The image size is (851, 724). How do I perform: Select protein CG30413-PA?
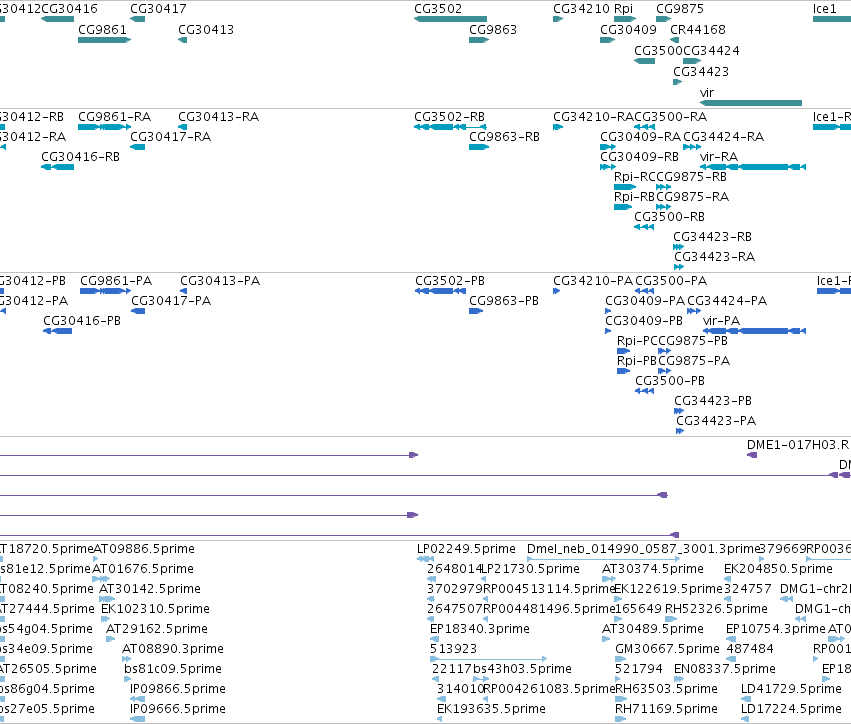(183, 291)
